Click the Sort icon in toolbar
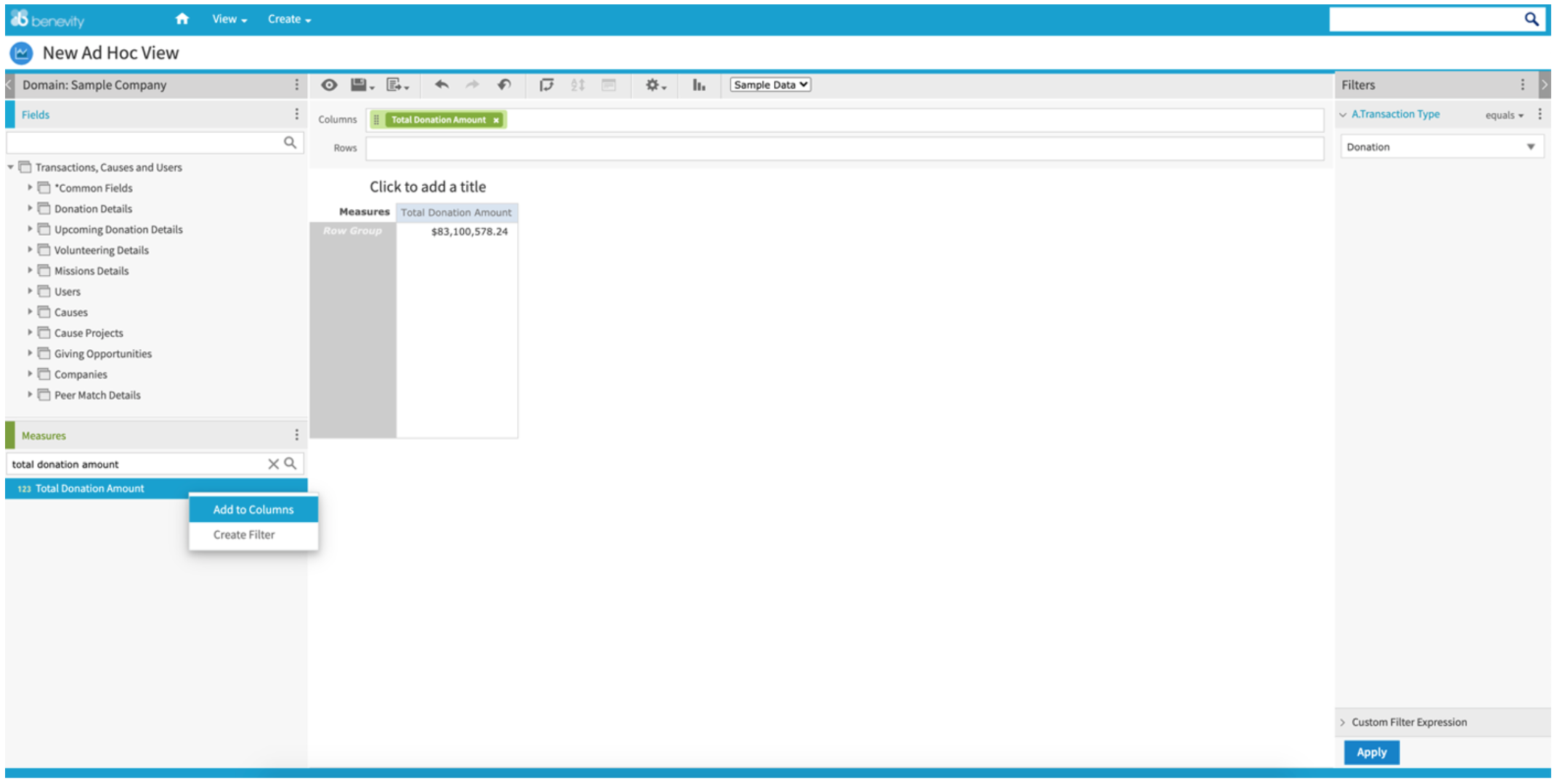Screen dimensions: 1557x784 tap(578, 85)
